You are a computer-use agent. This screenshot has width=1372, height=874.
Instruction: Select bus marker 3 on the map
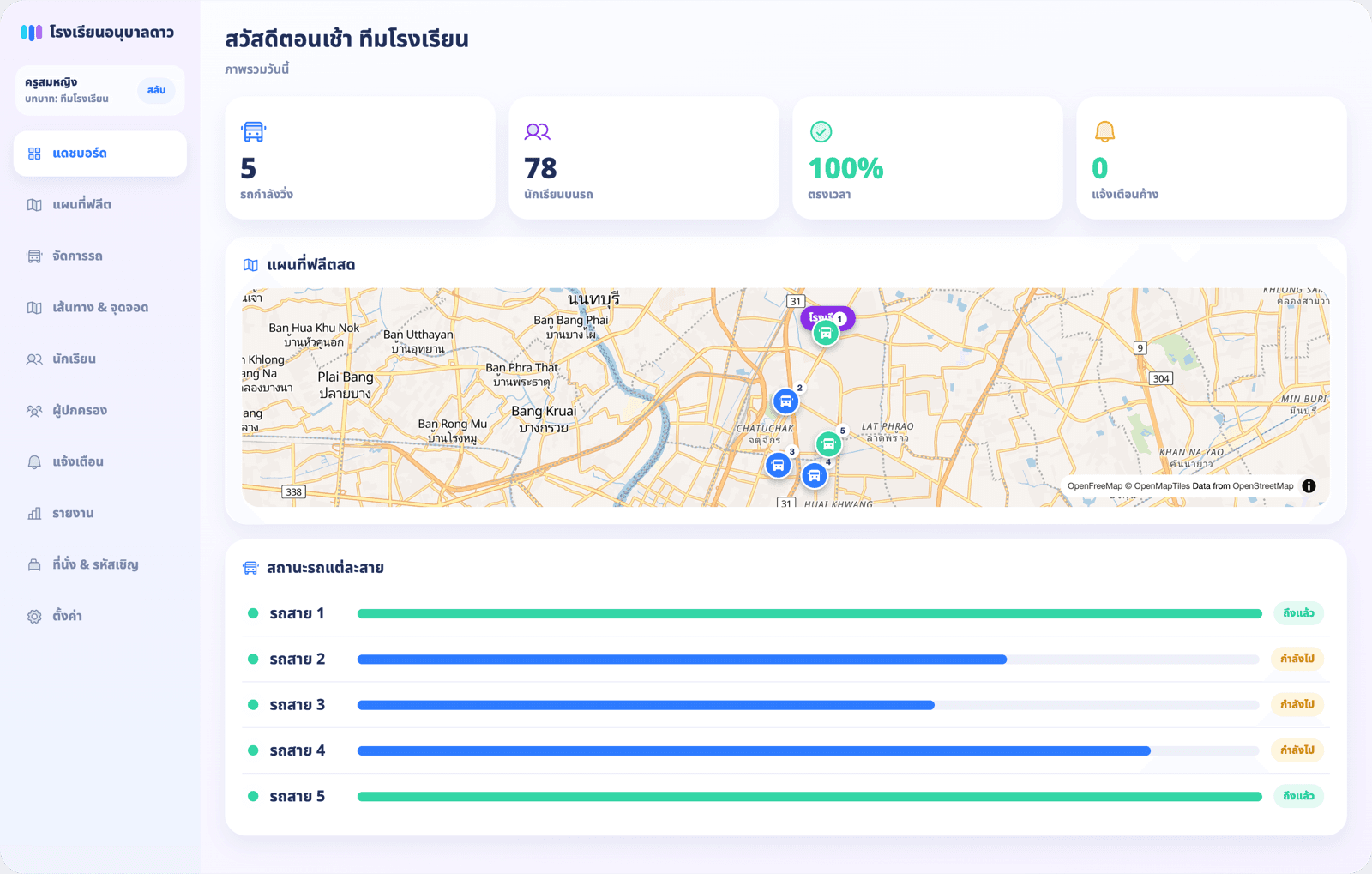coord(778,465)
